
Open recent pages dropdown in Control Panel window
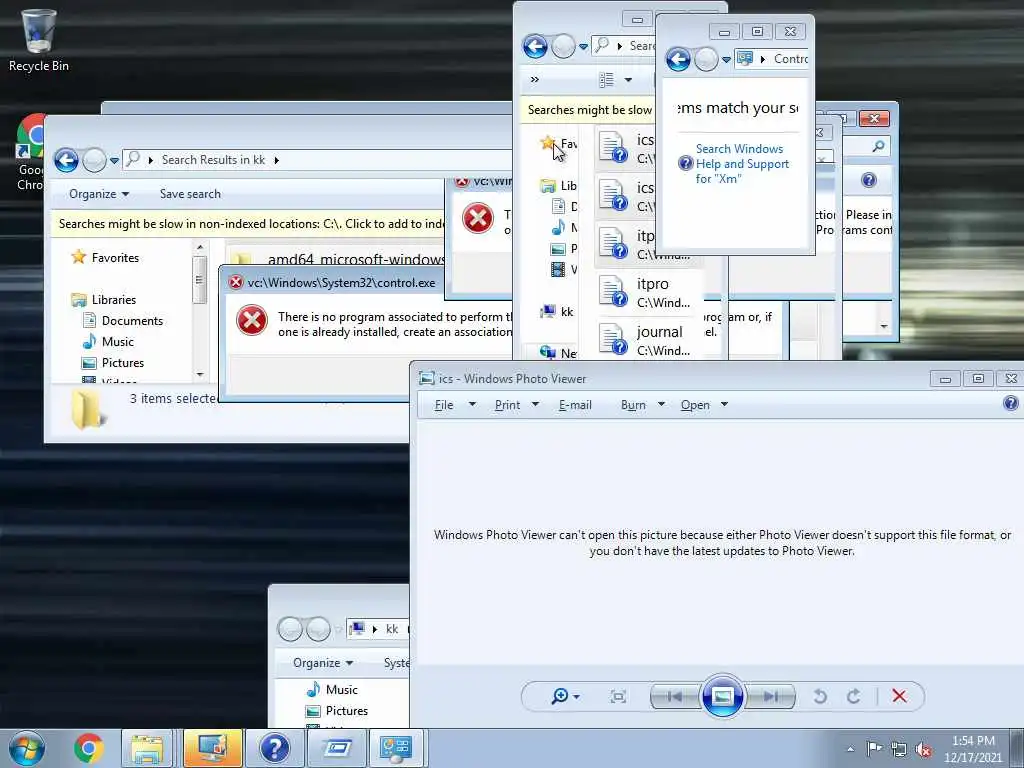point(726,60)
